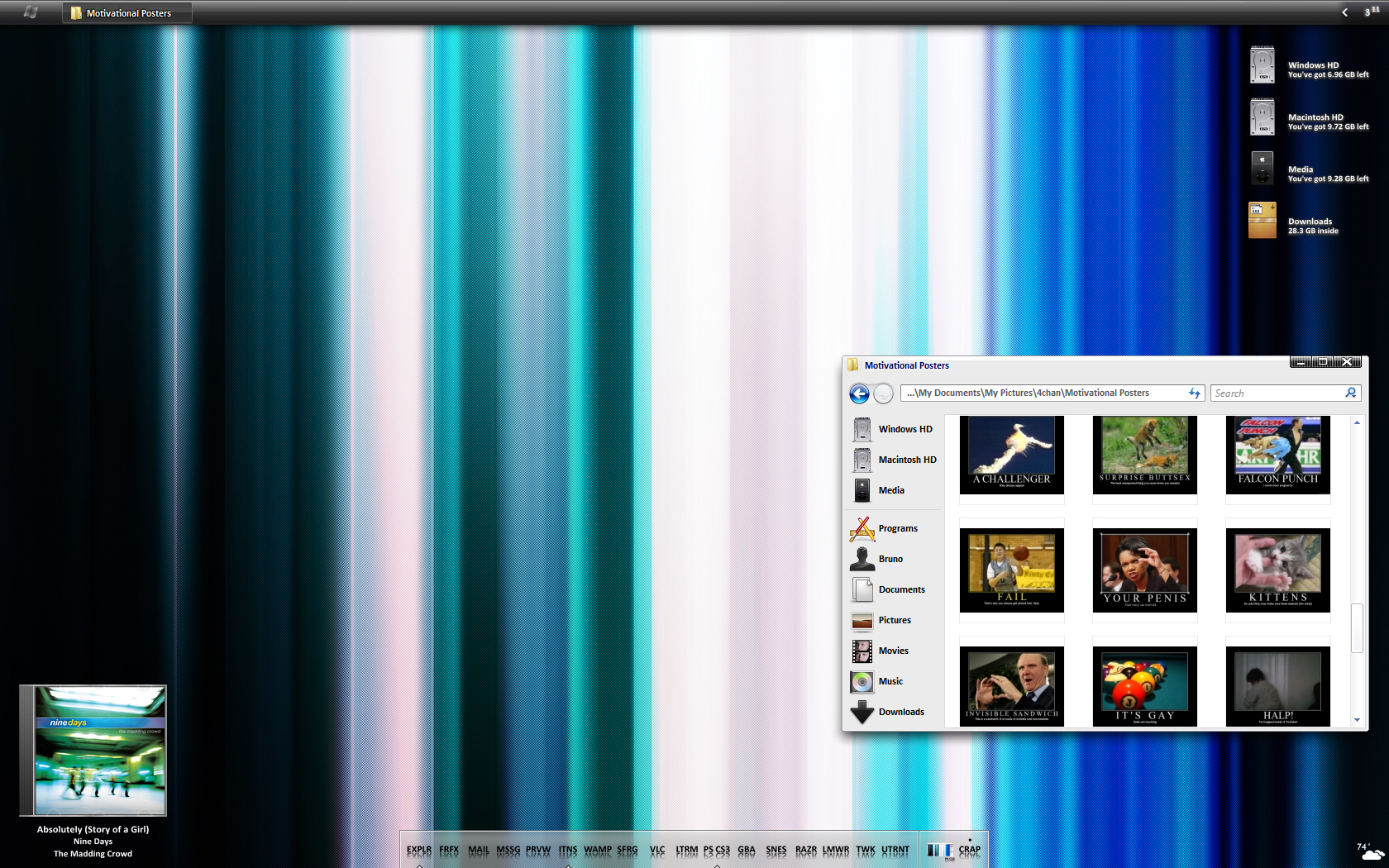Select the KITTENS poster thumbnail

click(1278, 570)
